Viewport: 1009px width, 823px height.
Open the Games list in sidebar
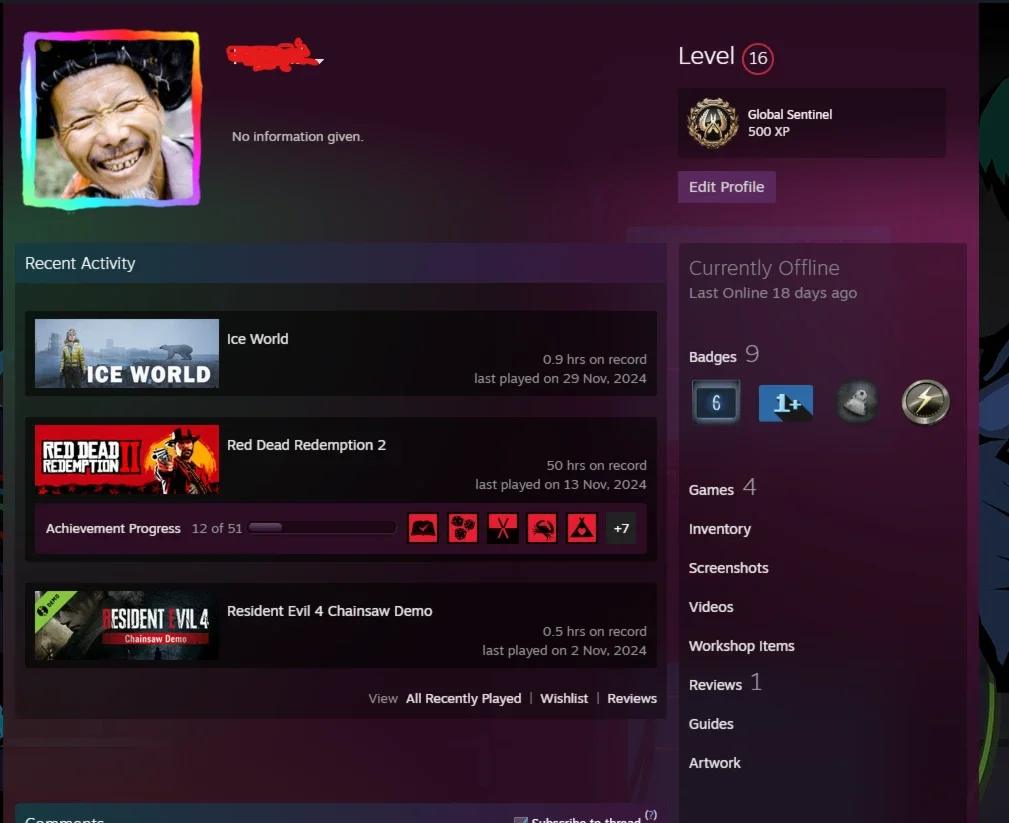(x=711, y=490)
